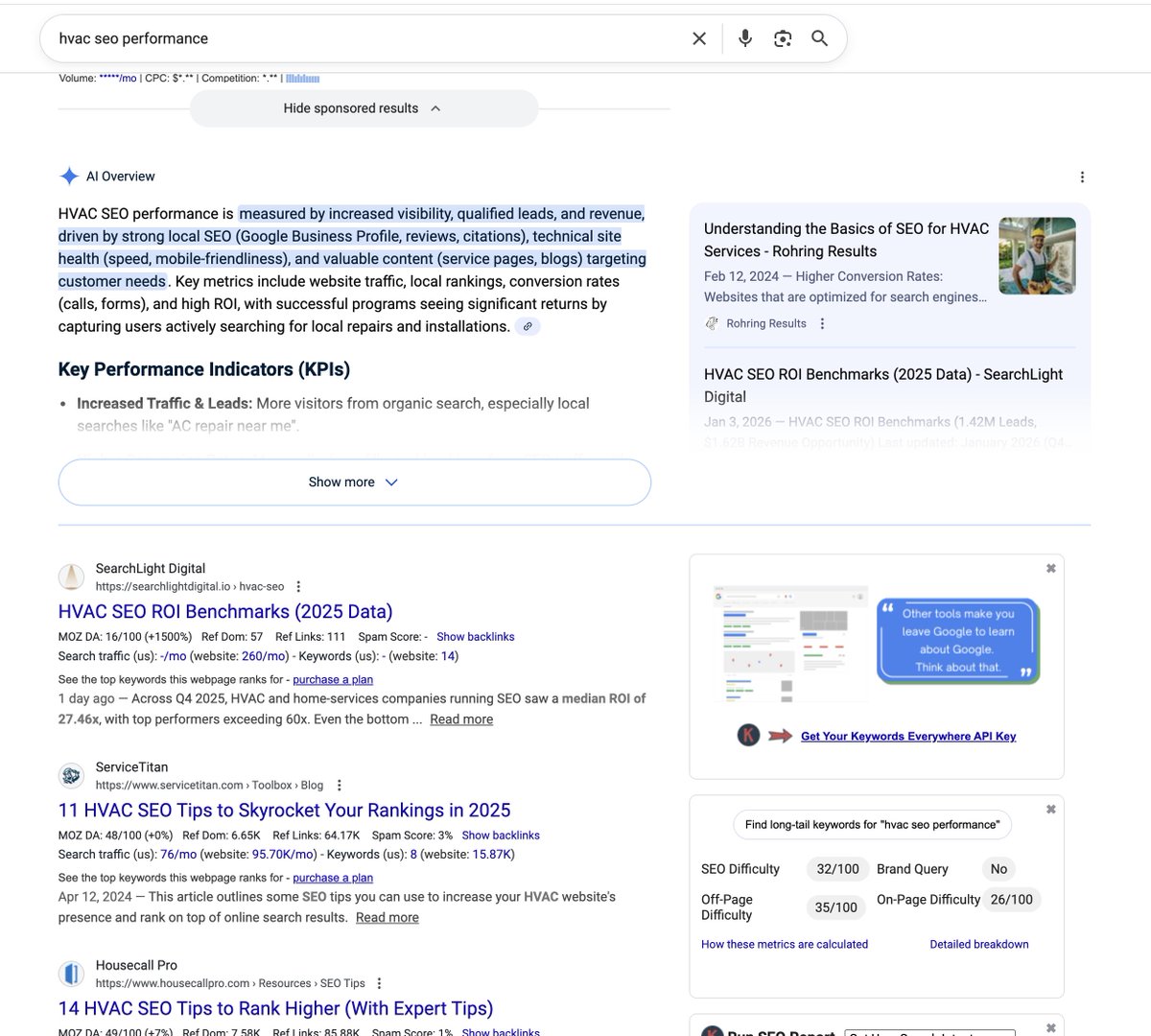
Task: Clear the search box with the X icon
Action: (x=699, y=38)
